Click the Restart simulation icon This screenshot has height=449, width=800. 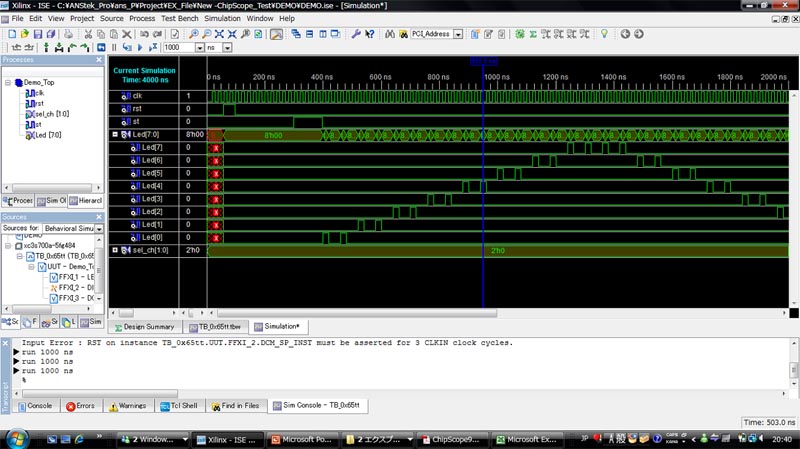(101, 47)
